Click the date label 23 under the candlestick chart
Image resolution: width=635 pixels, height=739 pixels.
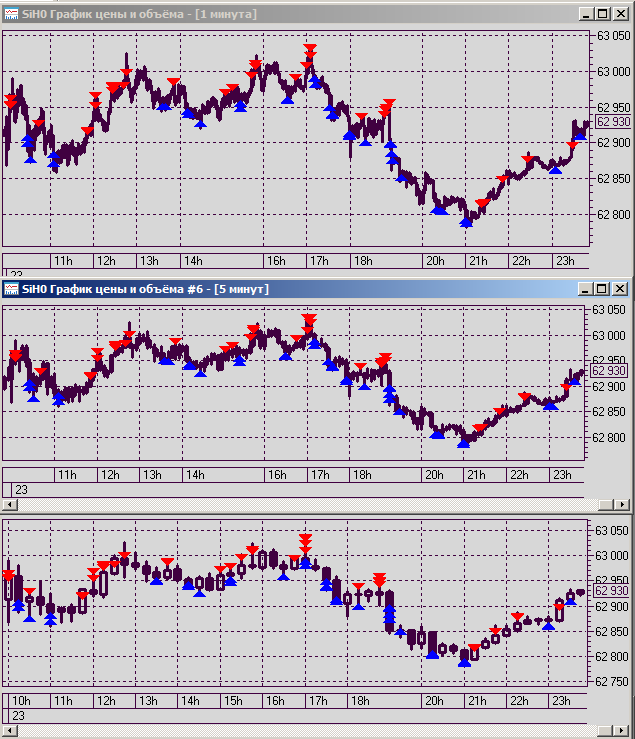[x=18, y=716]
